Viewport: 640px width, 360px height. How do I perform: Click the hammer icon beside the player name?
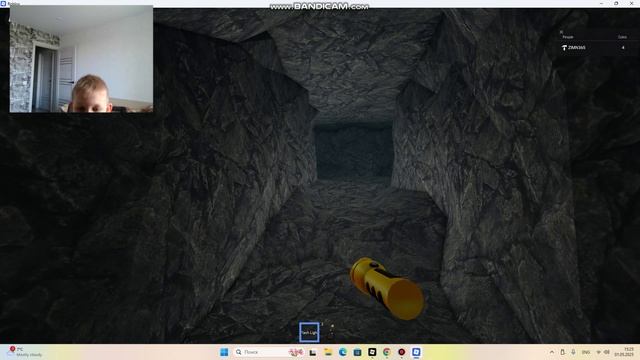tap(564, 48)
